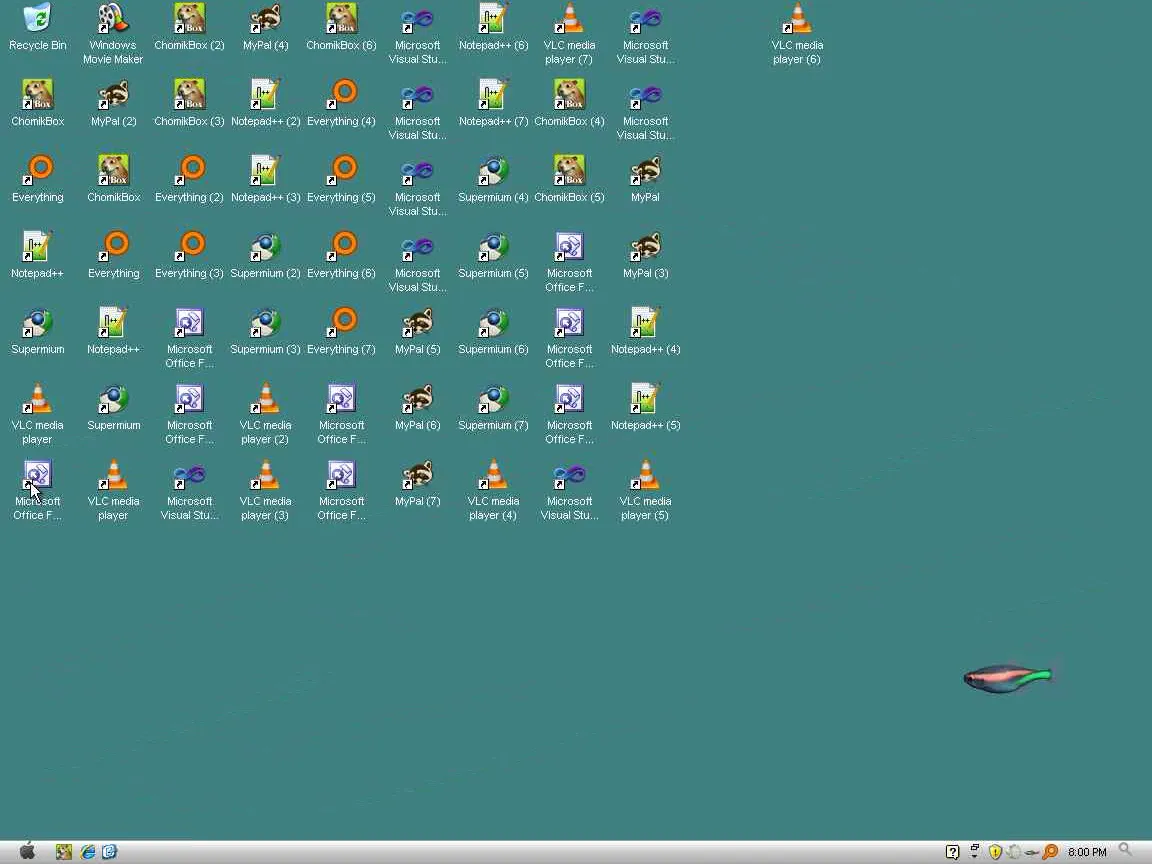
Task: Click the help question mark tray icon
Action: pos(952,852)
